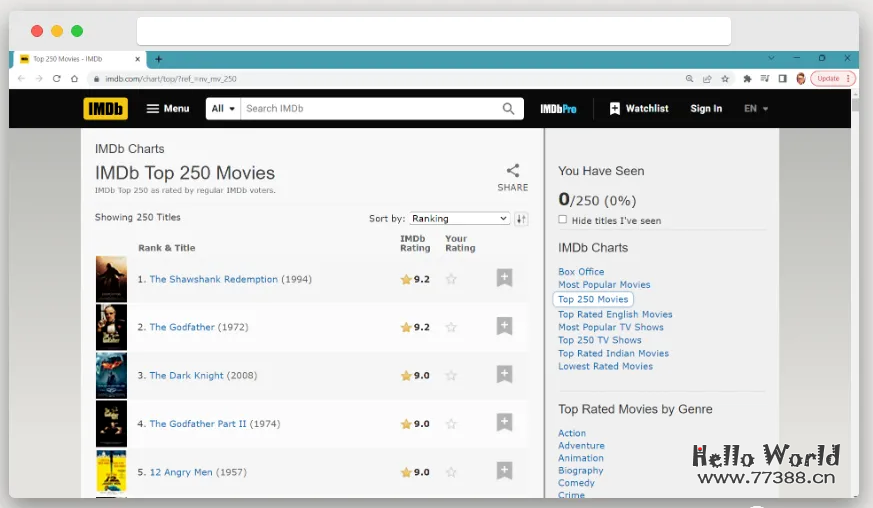The width and height of the screenshot is (873, 508).
Task: Open the Top 250 TV Shows link
Action: click(x=599, y=340)
